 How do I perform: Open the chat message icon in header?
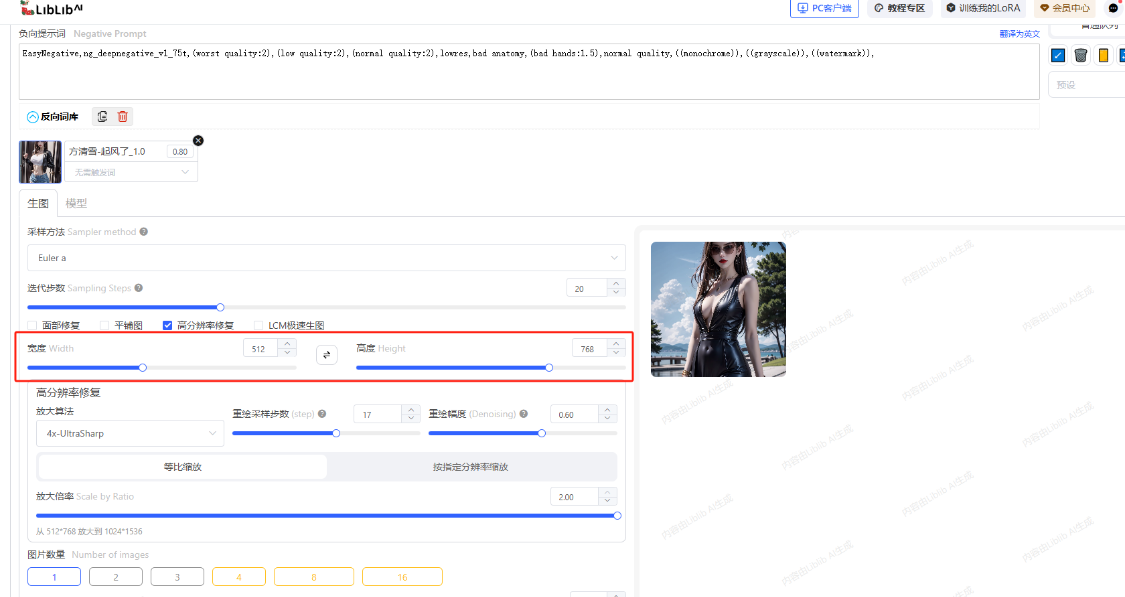1113,8
